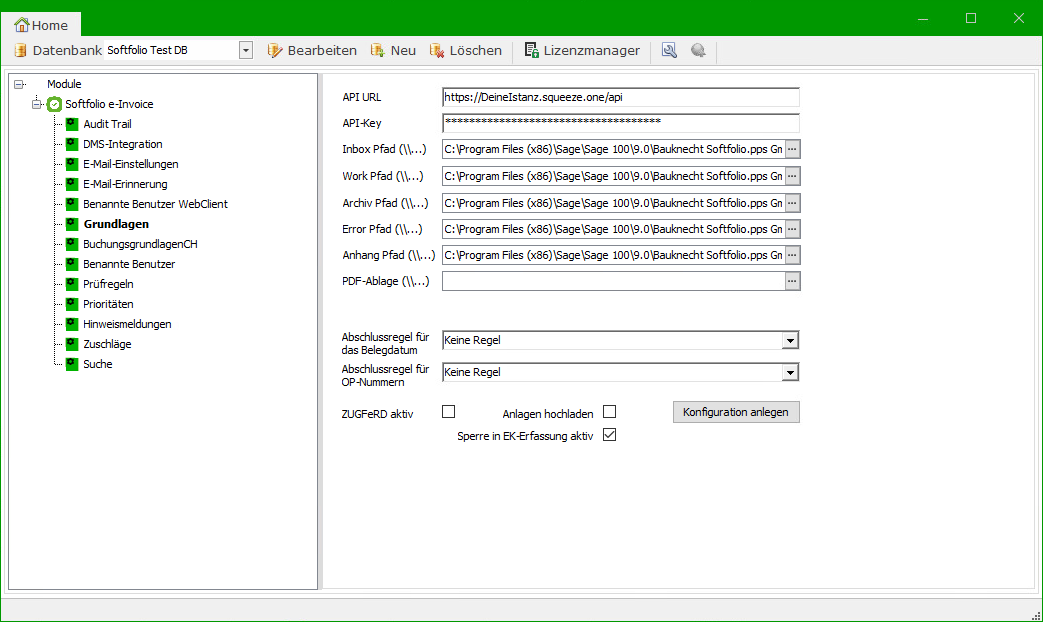Screen dimensions: 1043x622
Task: Open the Prüfregeln module
Action: point(108,284)
